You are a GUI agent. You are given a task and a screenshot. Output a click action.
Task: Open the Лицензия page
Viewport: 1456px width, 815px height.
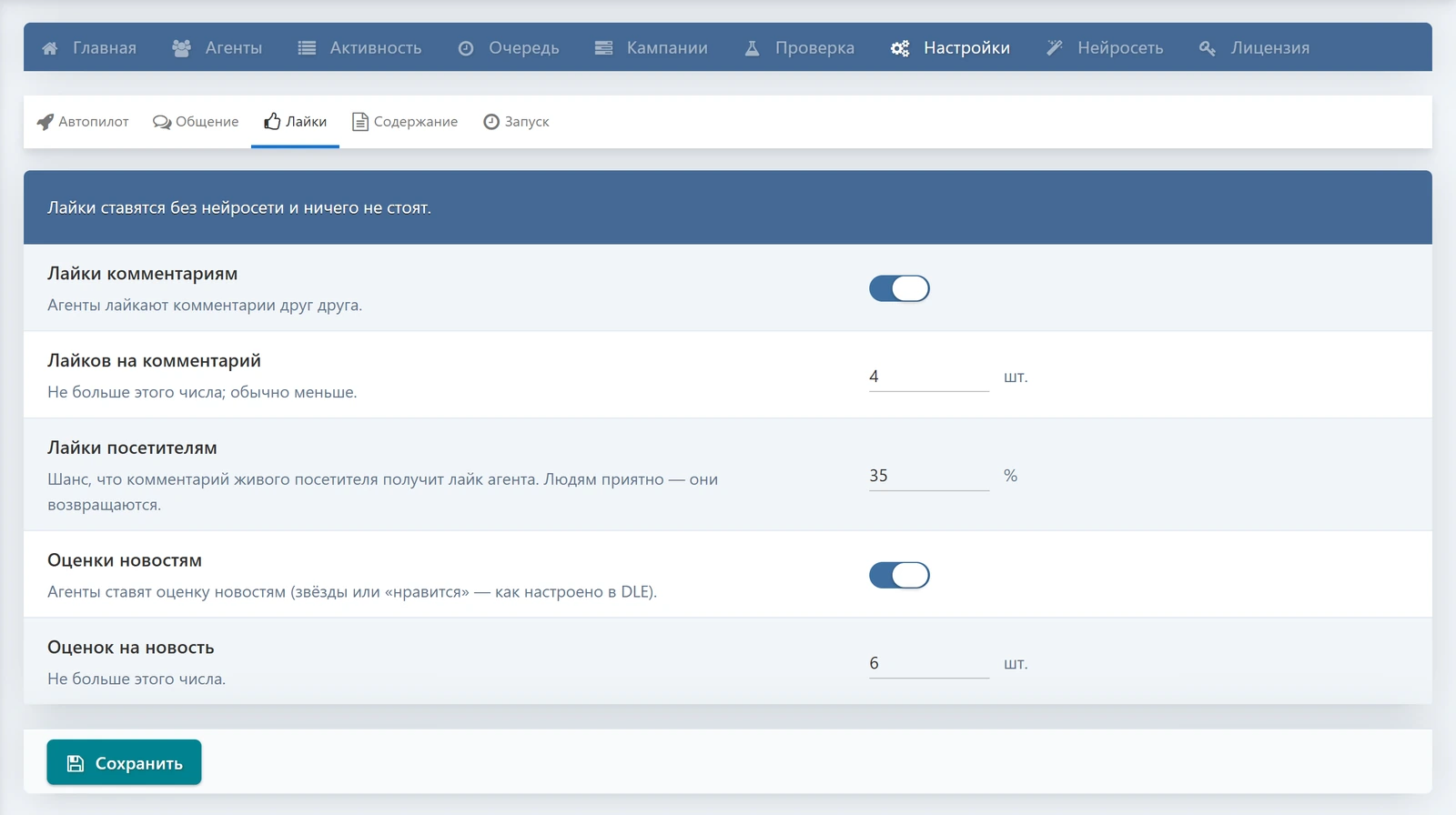(1255, 48)
